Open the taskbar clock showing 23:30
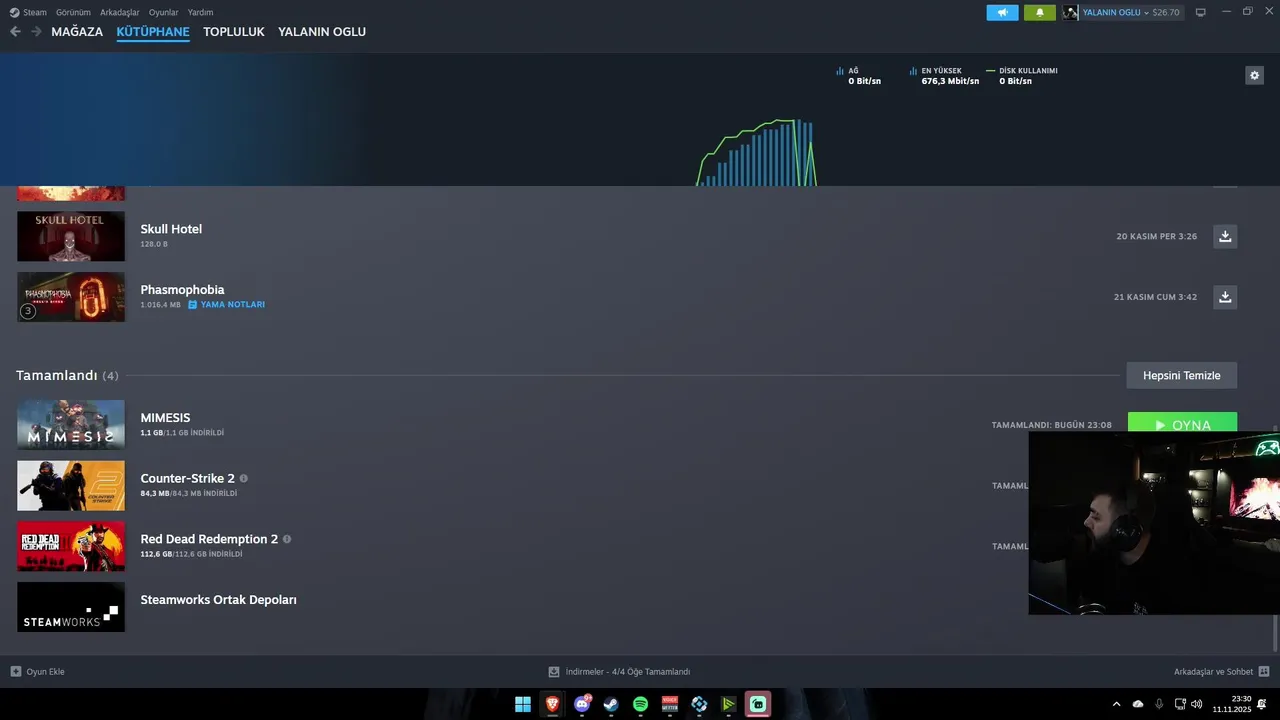The width and height of the screenshot is (1280, 720). [x=1232, y=704]
